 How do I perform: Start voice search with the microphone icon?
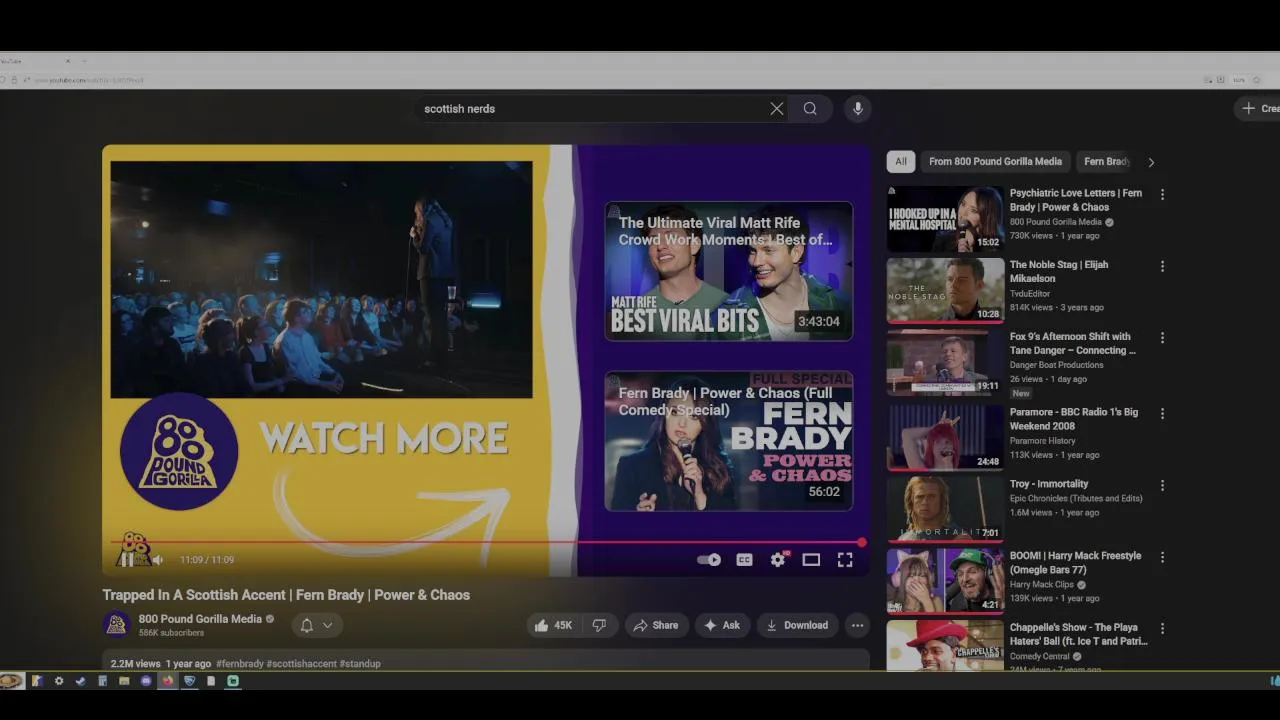[857, 109]
